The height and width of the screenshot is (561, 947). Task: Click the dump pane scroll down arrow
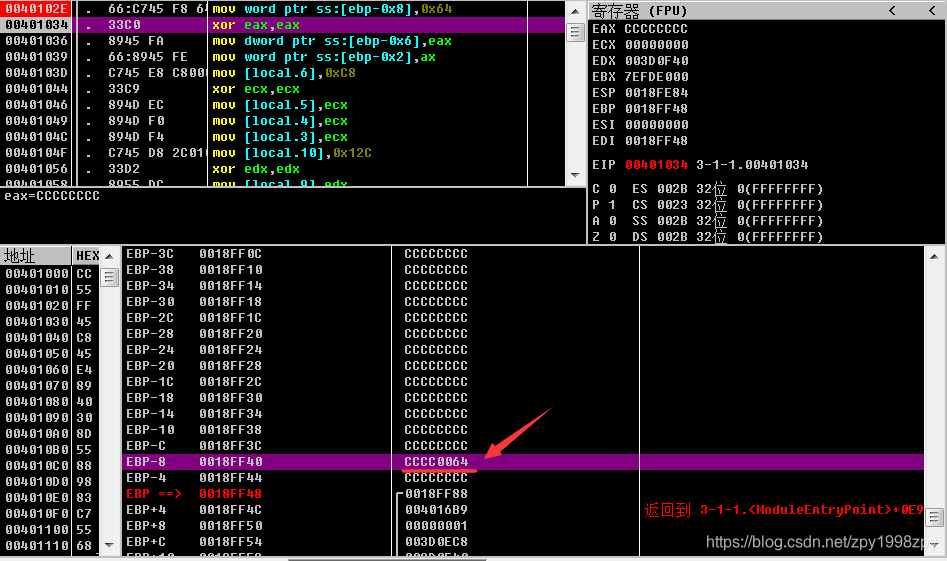pos(109,545)
